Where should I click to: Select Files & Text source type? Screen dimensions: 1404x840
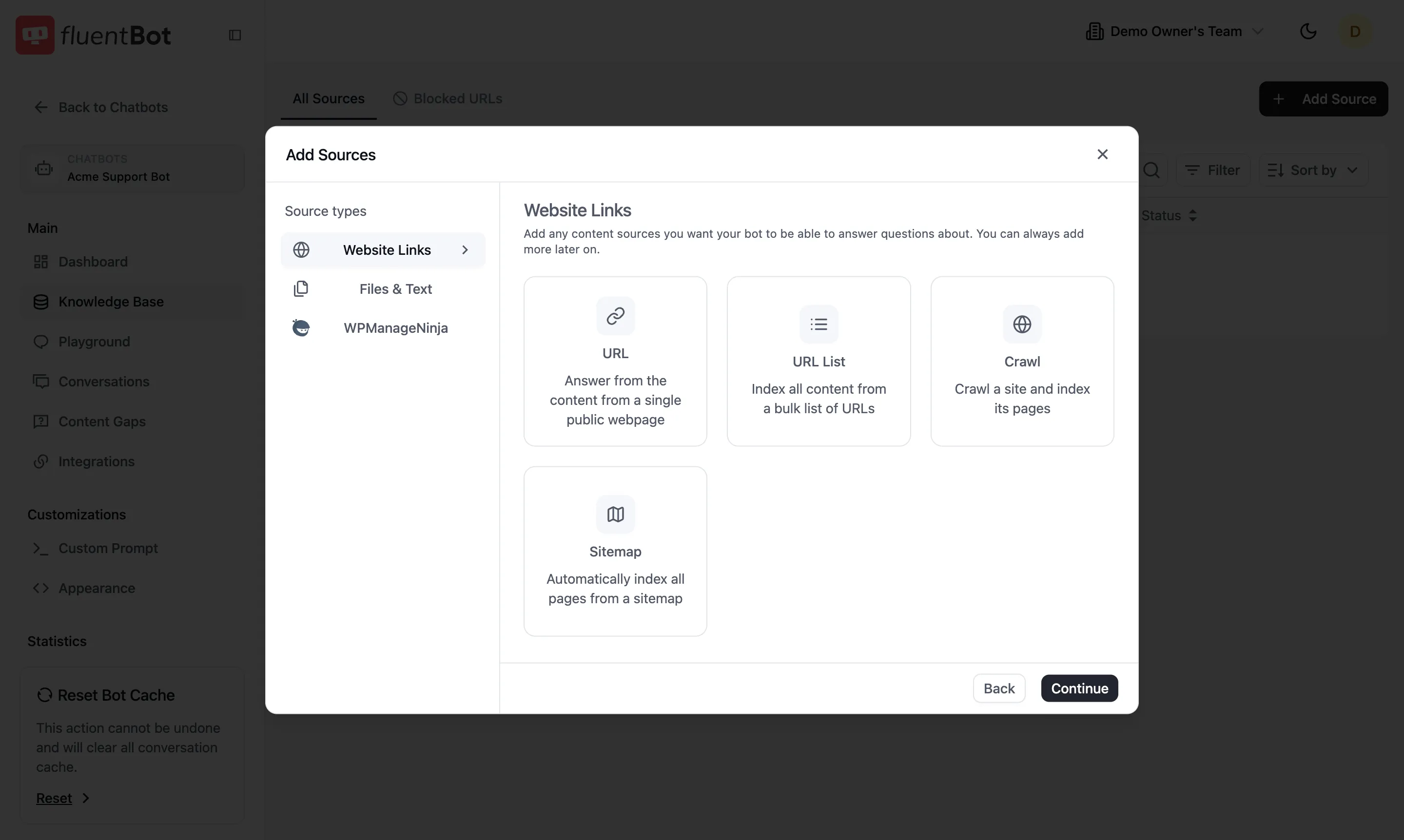pyautogui.click(x=384, y=288)
